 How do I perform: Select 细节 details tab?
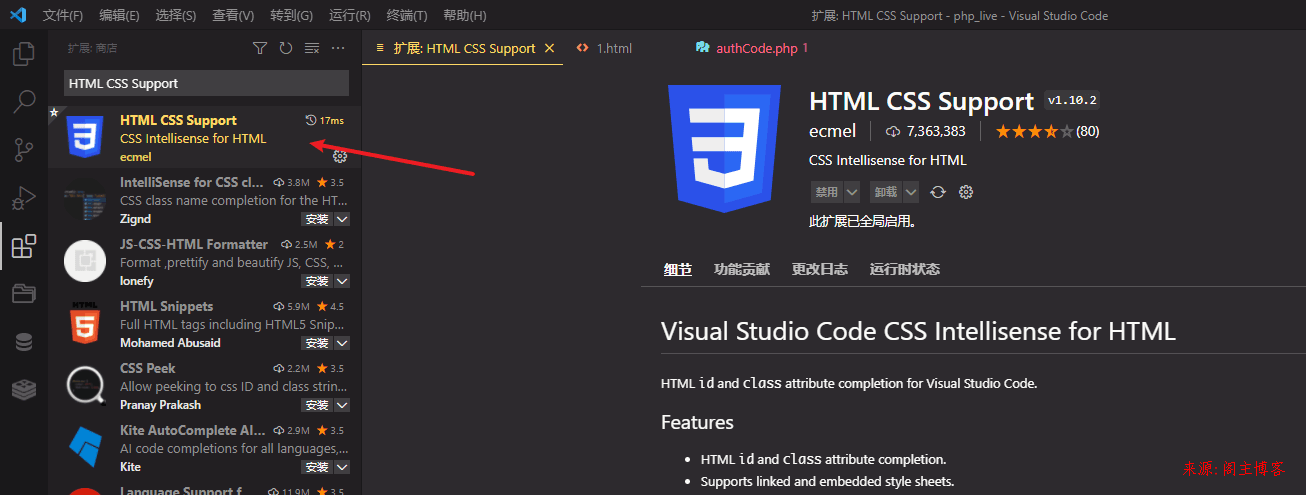[677, 269]
